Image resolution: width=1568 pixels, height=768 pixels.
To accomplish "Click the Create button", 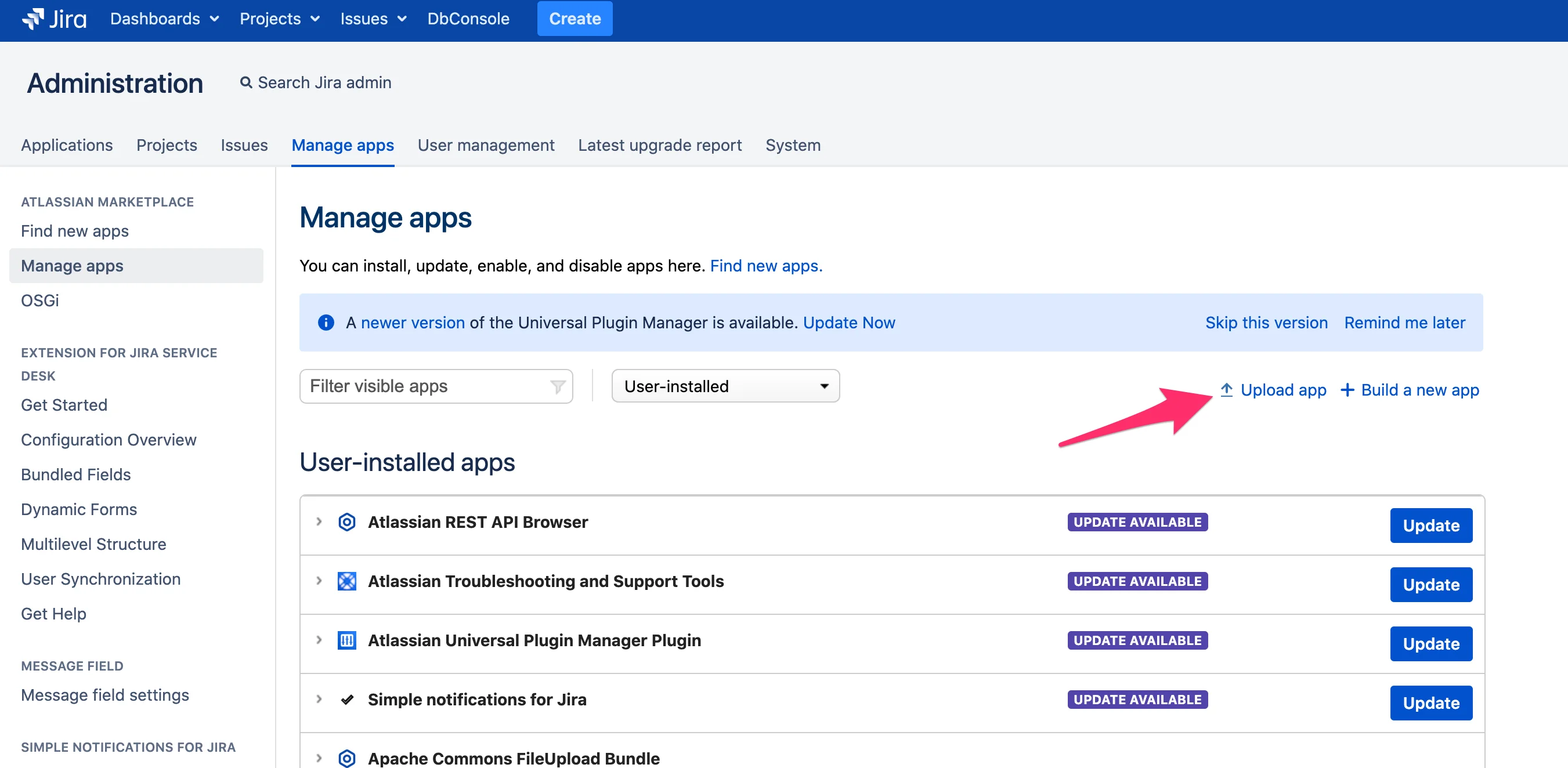I will pyautogui.click(x=575, y=19).
